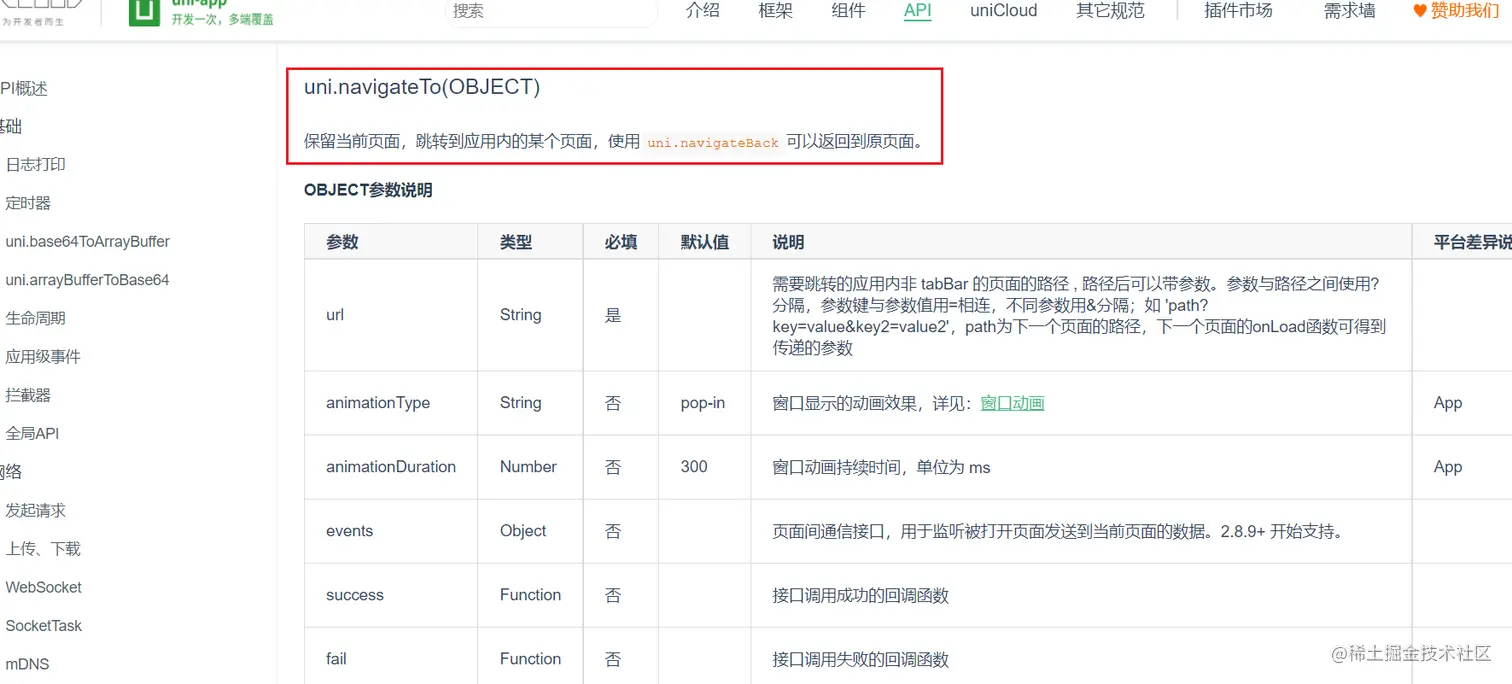Open 生命周期 in the sidebar

coord(35,318)
